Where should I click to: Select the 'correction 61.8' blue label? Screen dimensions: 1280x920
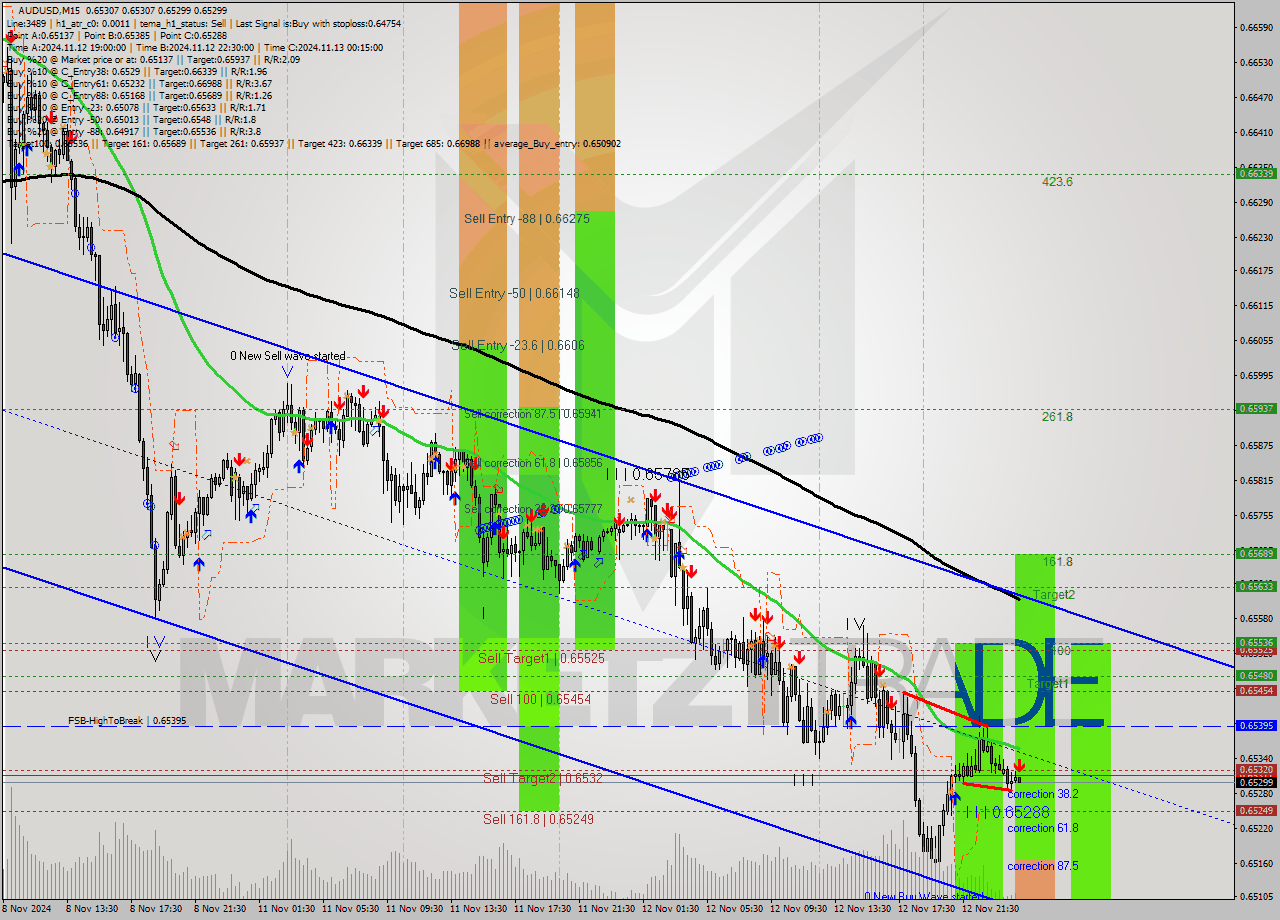[1043, 828]
